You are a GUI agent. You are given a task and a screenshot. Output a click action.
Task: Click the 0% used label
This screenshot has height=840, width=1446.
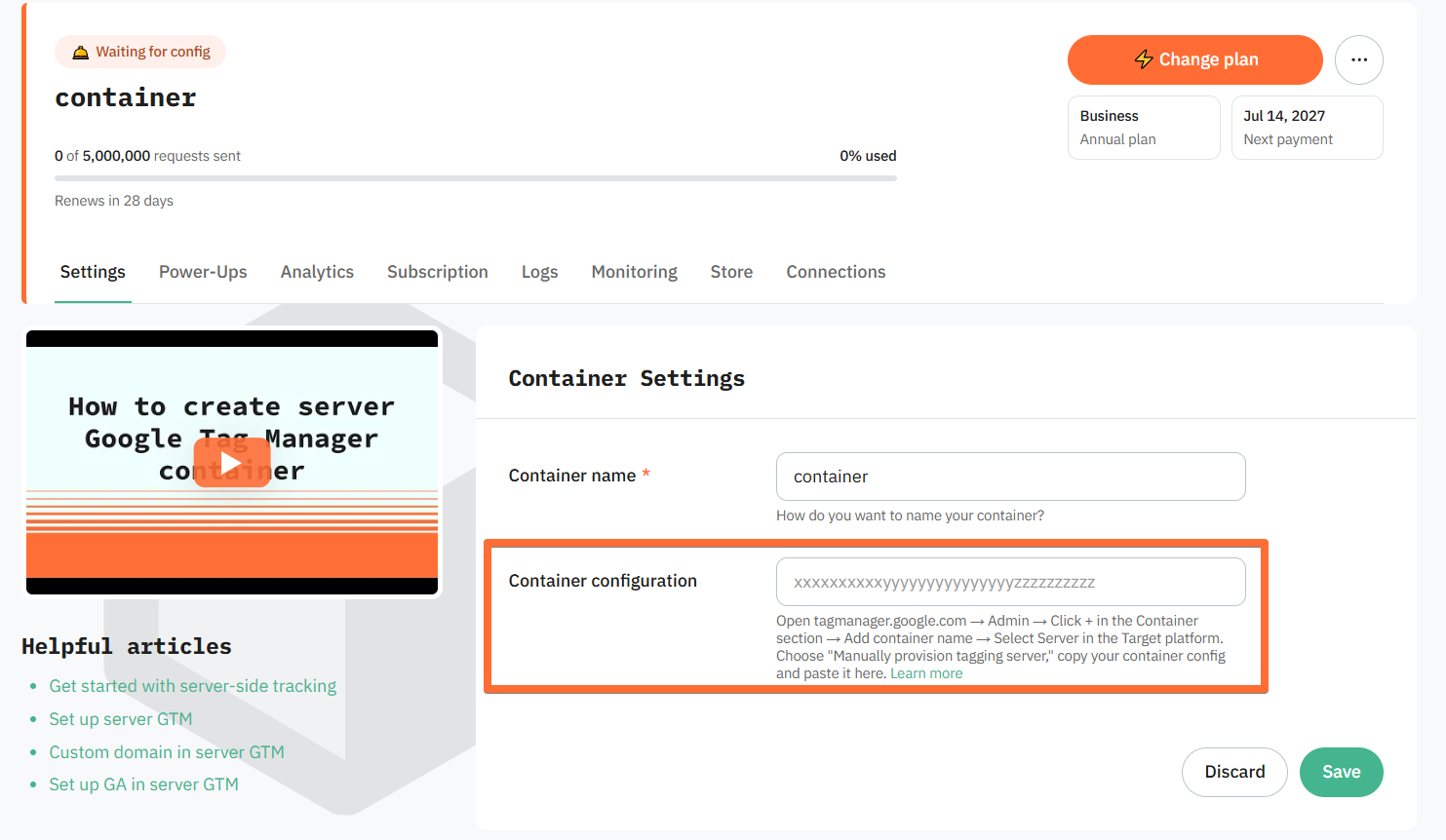click(868, 156)
